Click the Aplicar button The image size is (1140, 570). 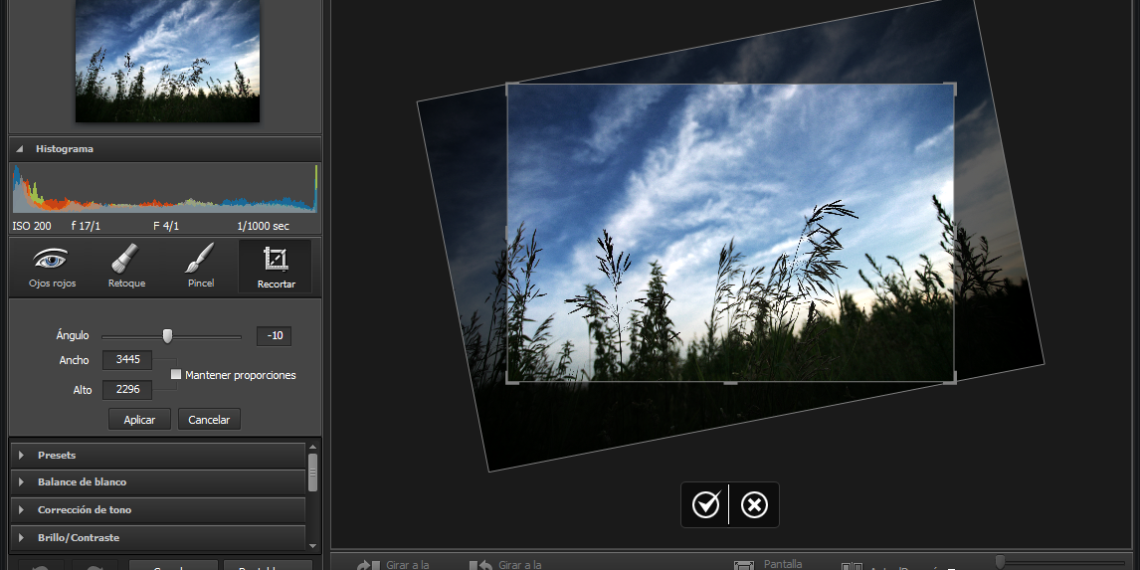pyautogui.click(x=140, y=420)
